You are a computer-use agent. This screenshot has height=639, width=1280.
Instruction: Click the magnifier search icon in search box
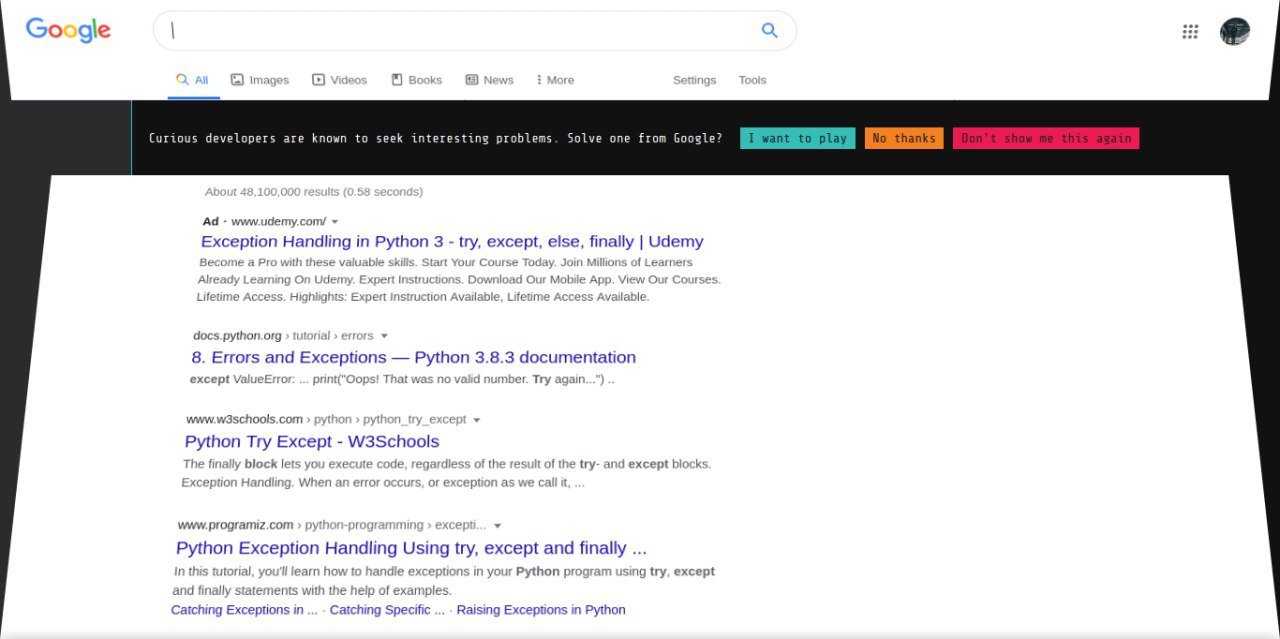[769, 30]
